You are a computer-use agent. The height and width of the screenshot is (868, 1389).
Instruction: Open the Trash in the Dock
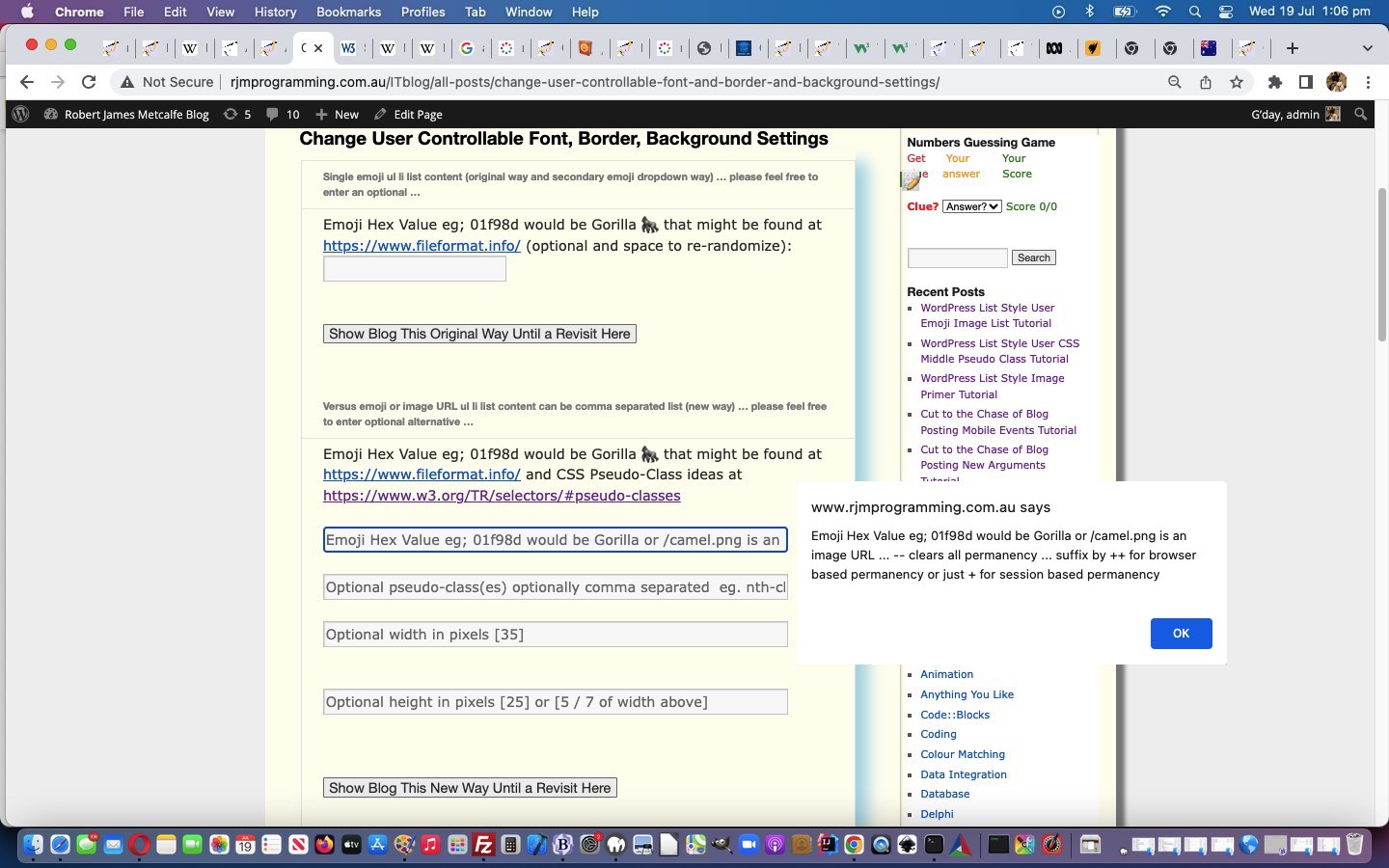[1354, 845]
